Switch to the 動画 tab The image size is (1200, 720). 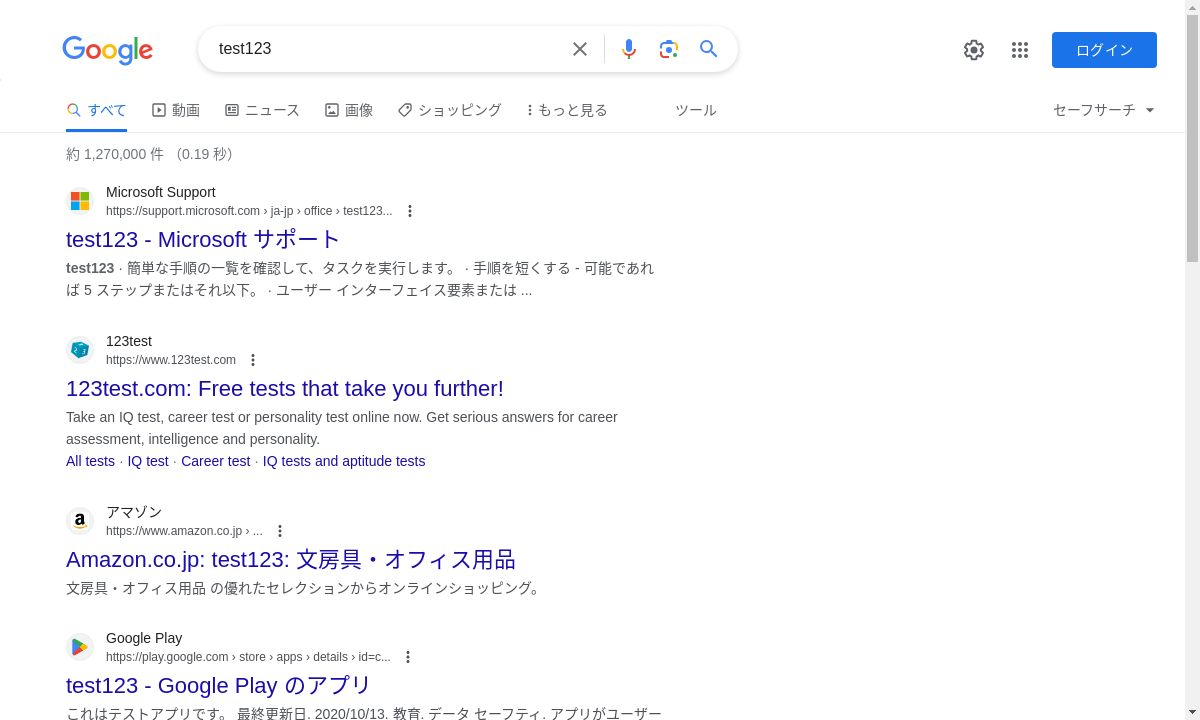(x=176, y=110)
